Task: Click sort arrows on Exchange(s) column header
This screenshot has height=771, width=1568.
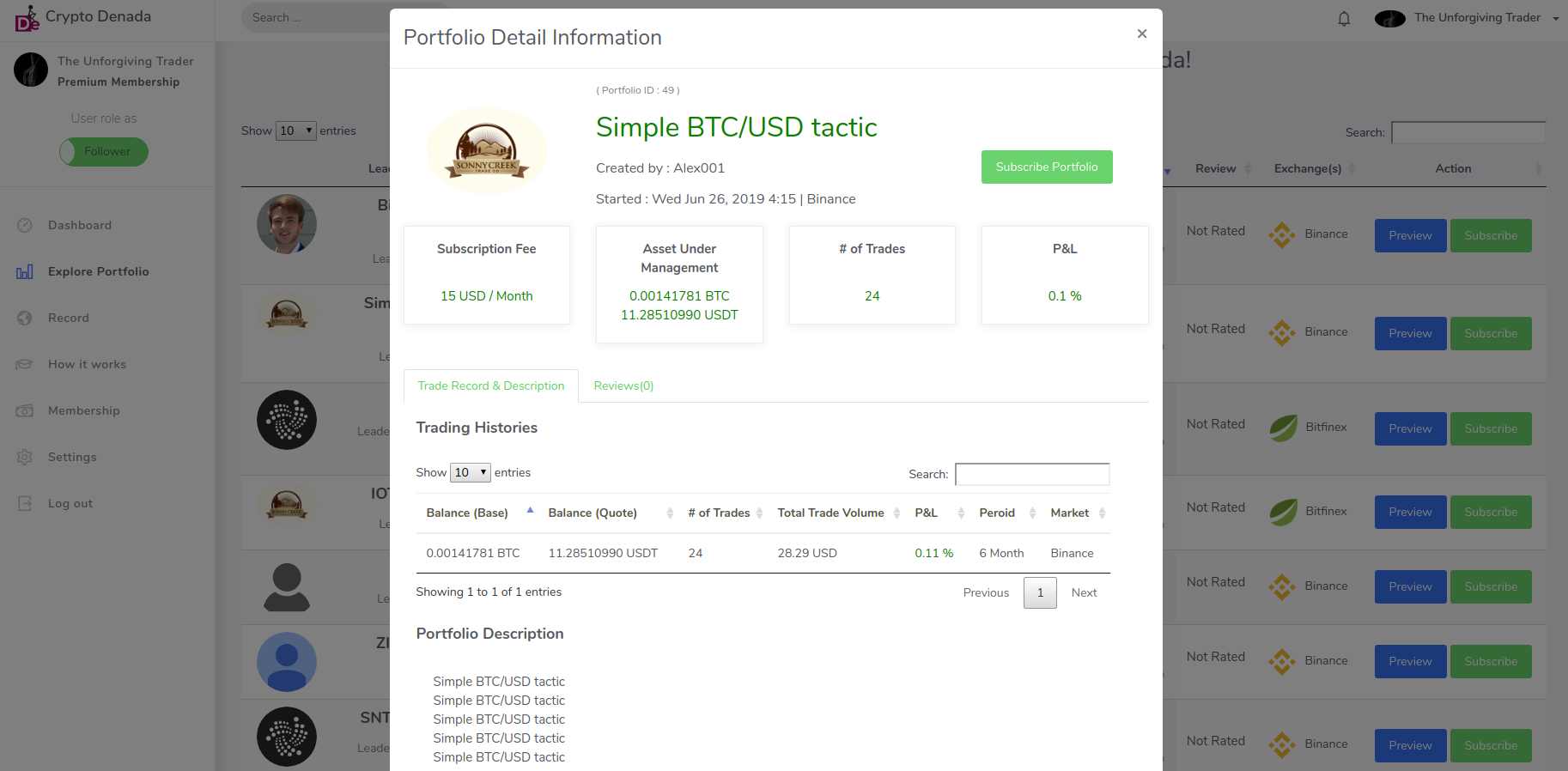Action: pyautogui.click(x=1352, y=168)
